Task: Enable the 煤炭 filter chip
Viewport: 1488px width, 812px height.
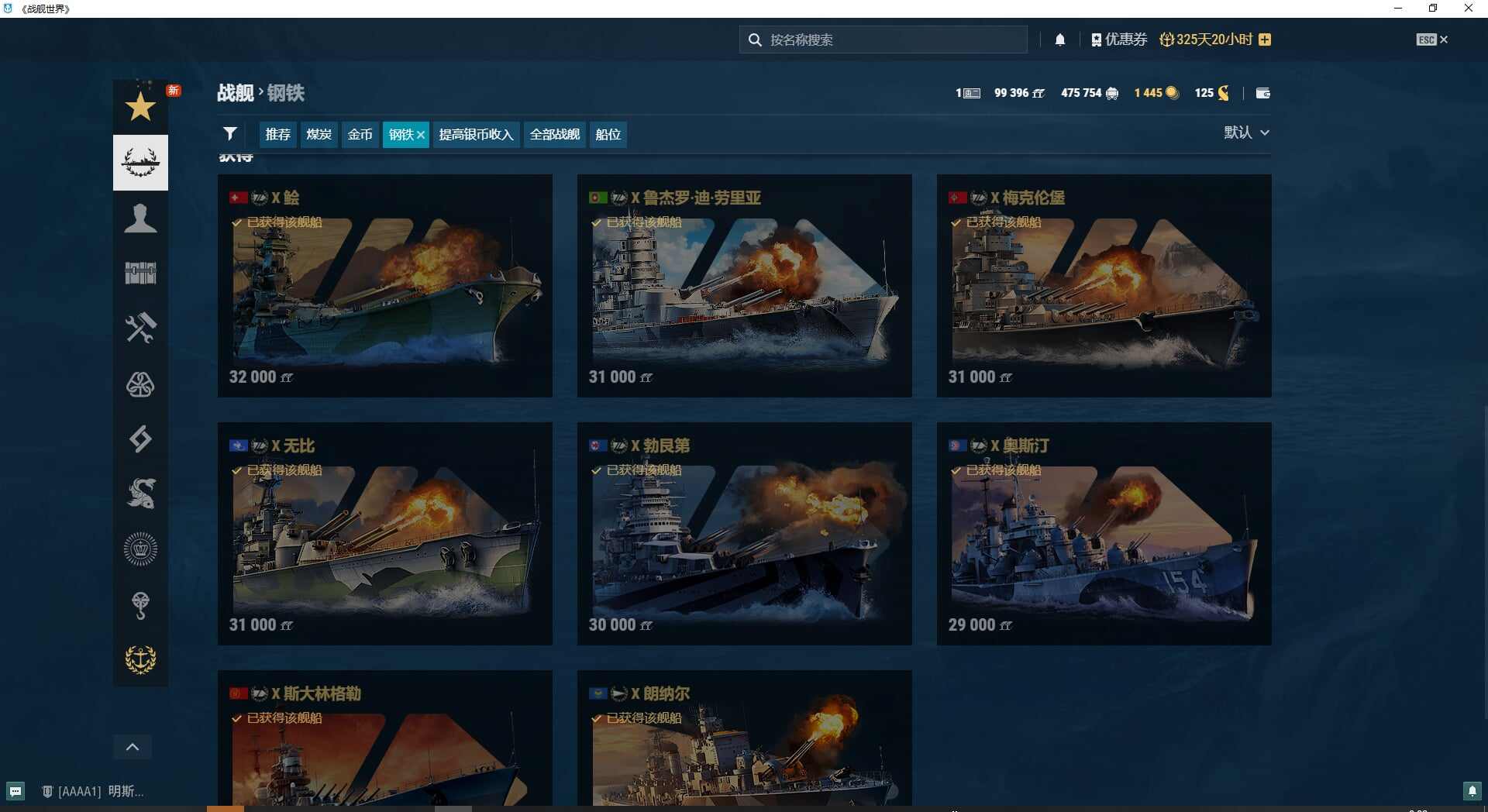Action: pyautogui.click(x=319, y=134)
